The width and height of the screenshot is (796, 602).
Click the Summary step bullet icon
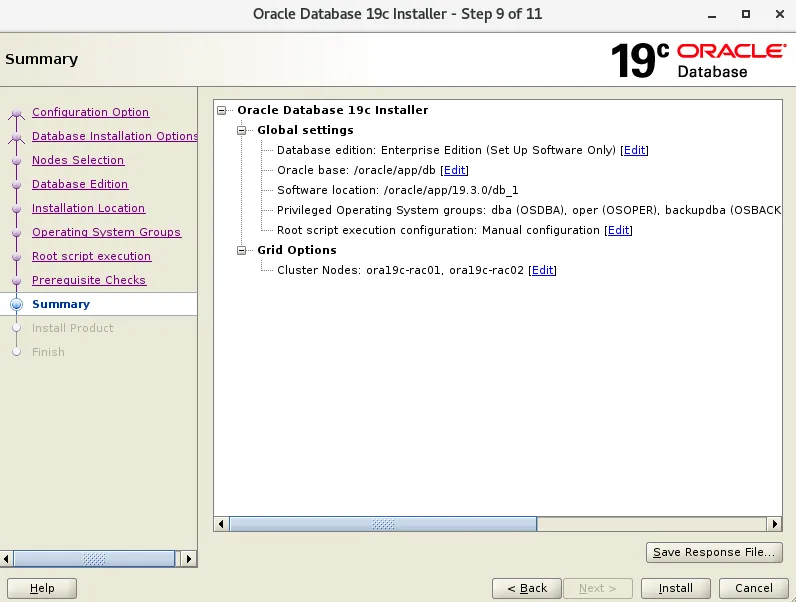(17, 304)
